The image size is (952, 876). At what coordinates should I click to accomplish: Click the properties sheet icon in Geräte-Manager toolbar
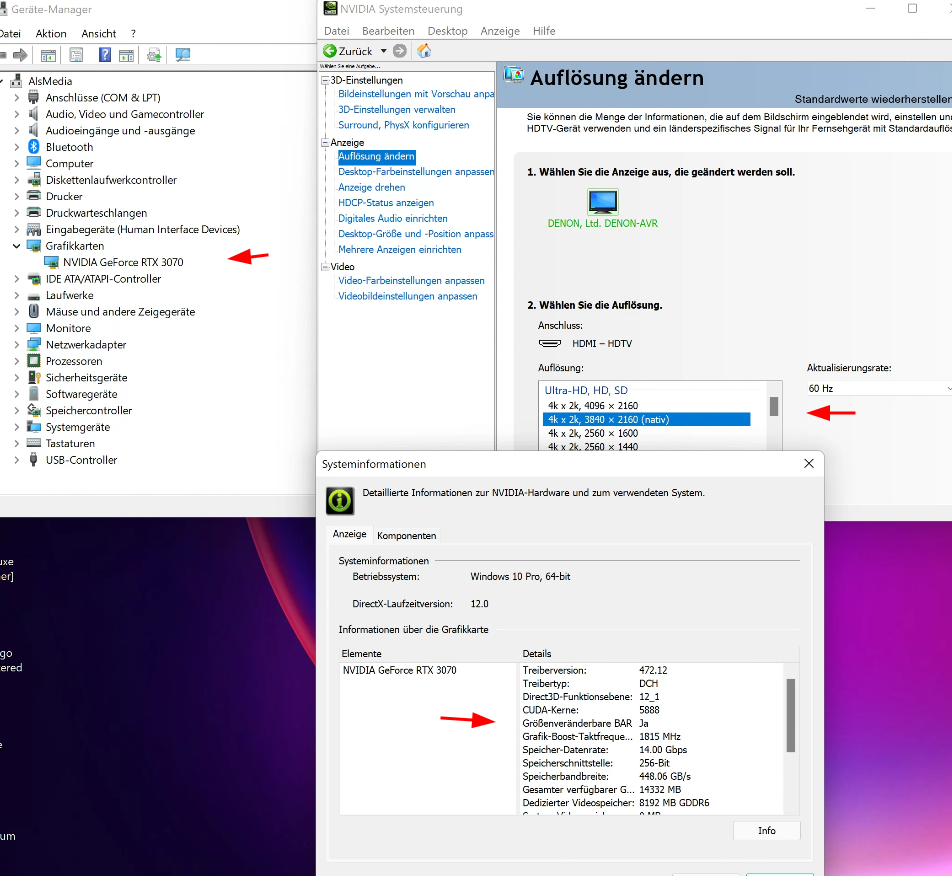76,55
